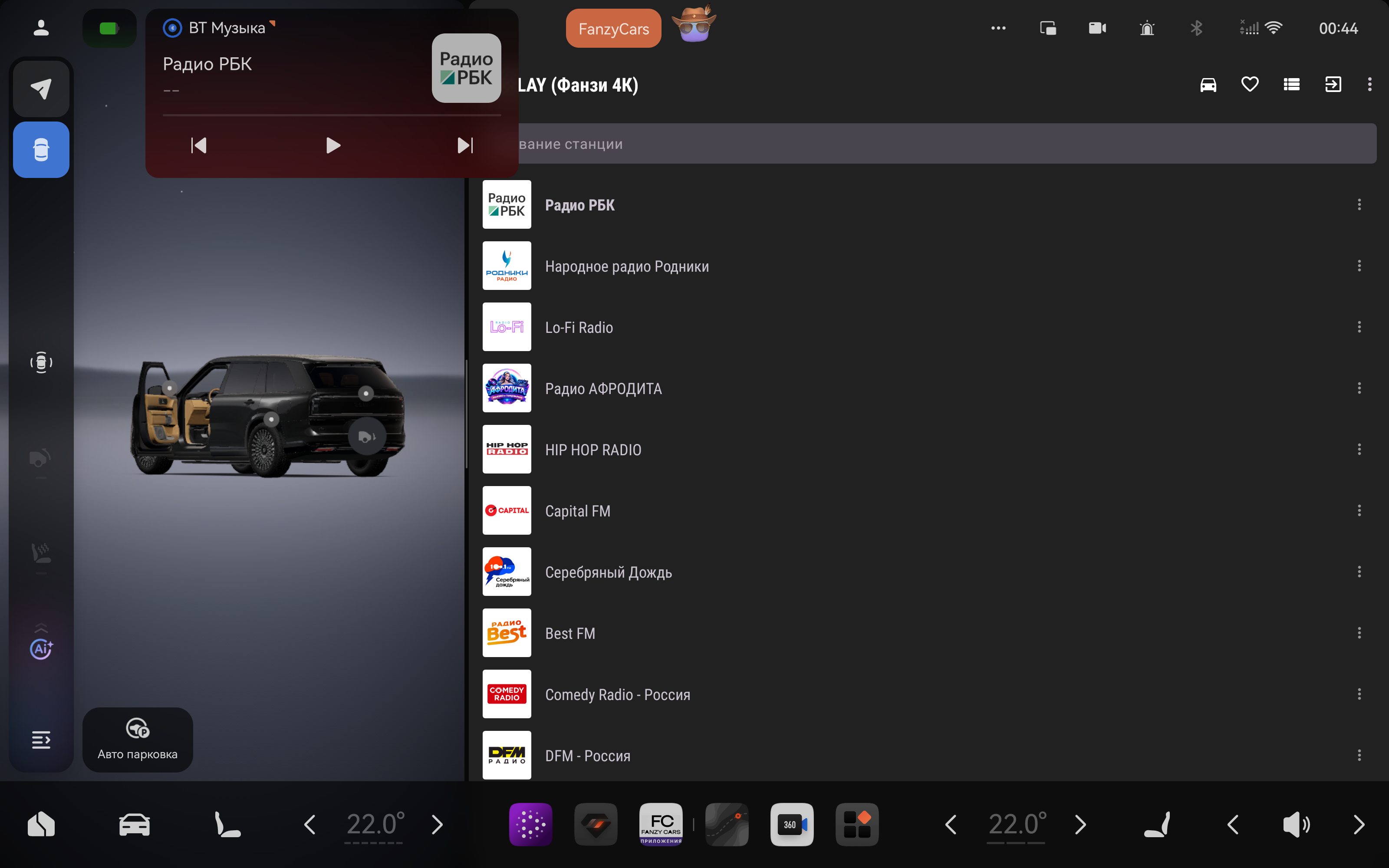Open the app grid launcher icon
The width and height of the screenshot is (1389, 868).
coord(857,824)
